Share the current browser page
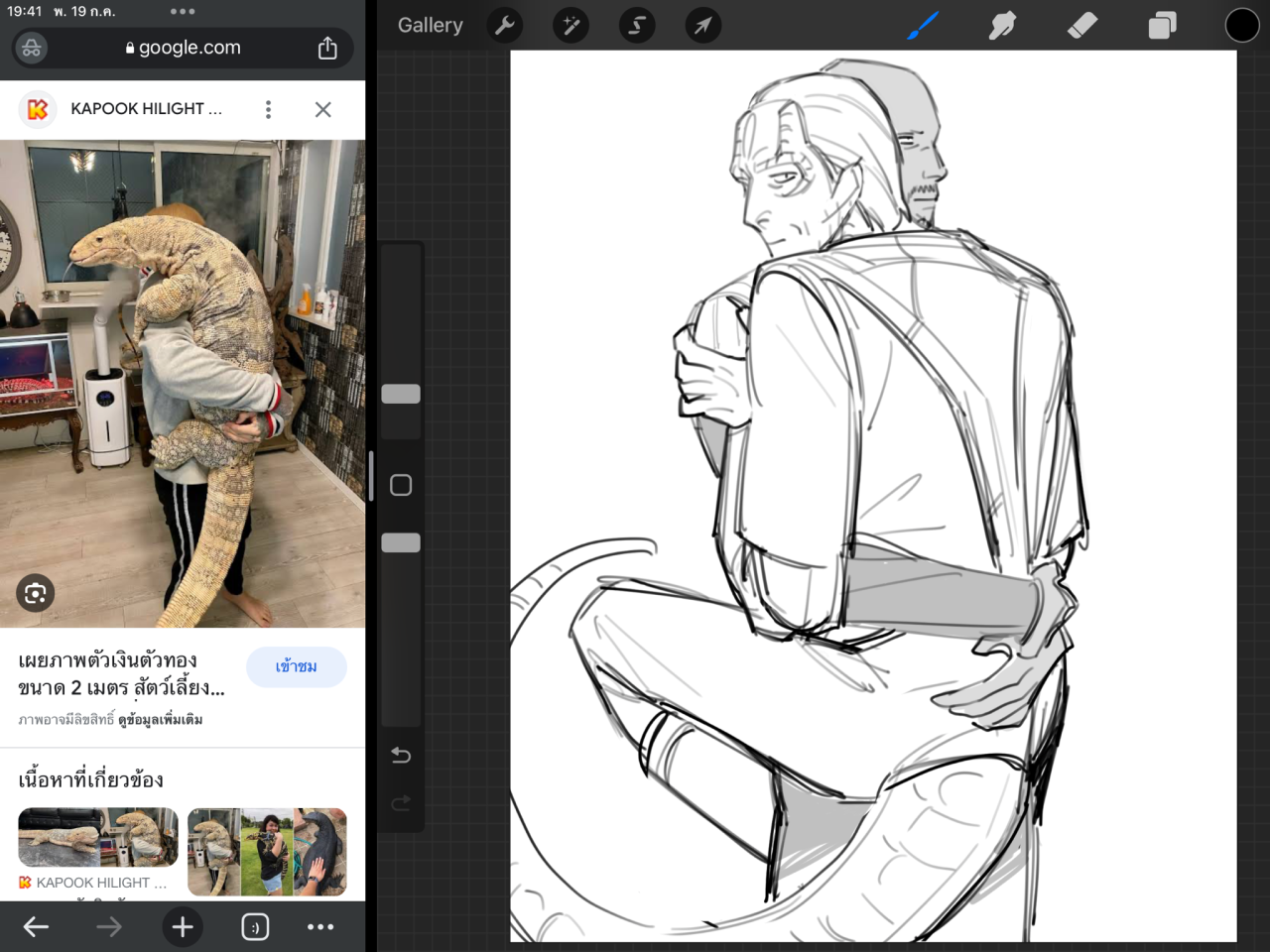 click(x=327, y=48)
